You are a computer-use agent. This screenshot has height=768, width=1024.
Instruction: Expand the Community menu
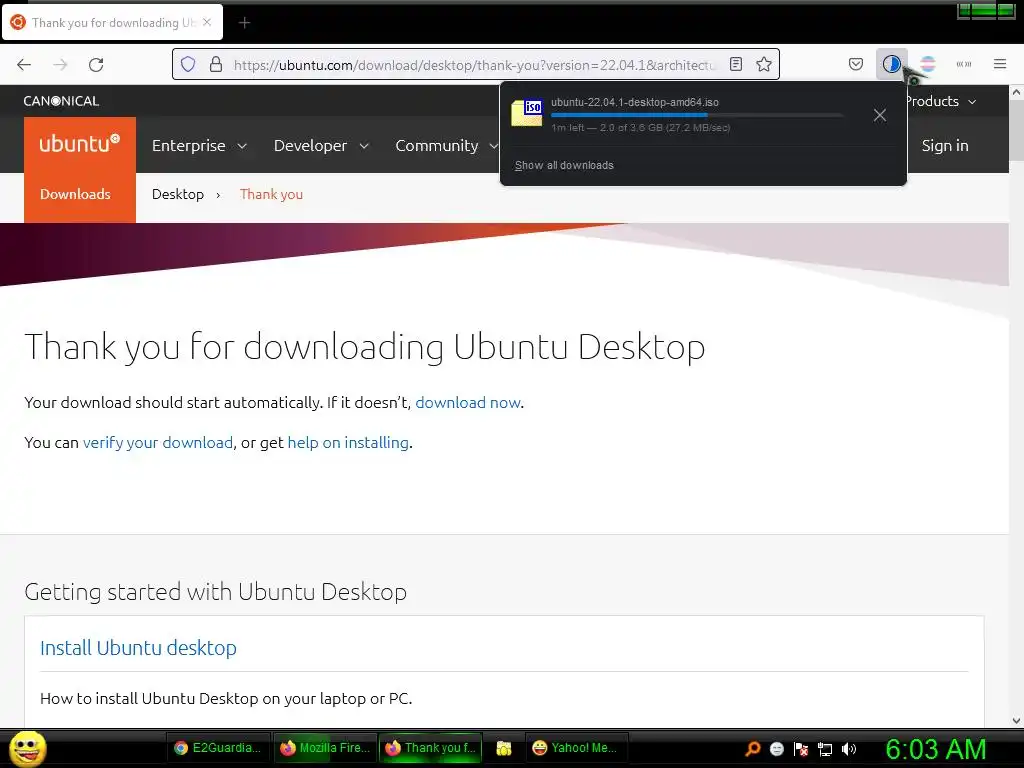pos(447,146)
